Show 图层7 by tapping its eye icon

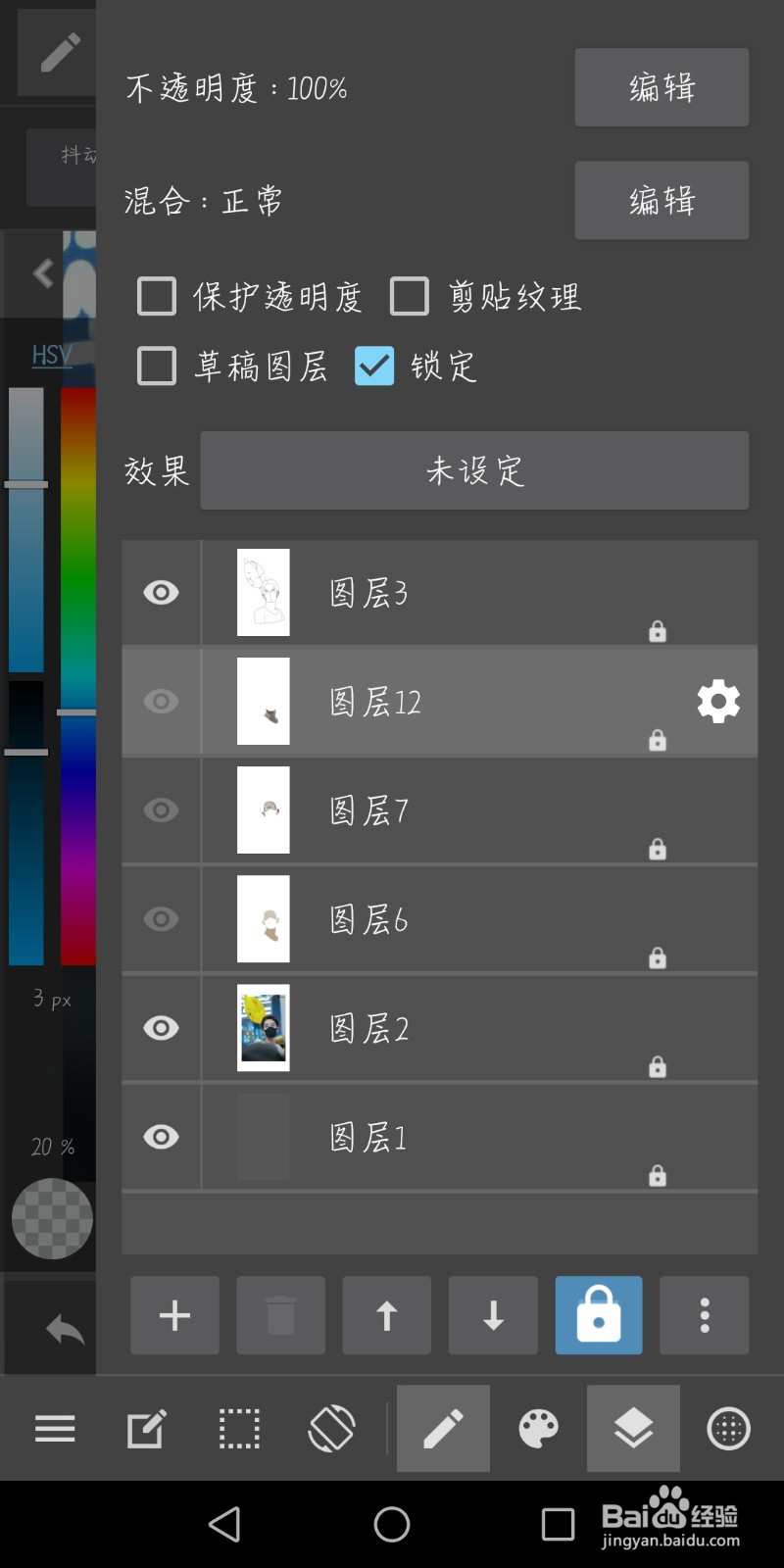[160, 810]
